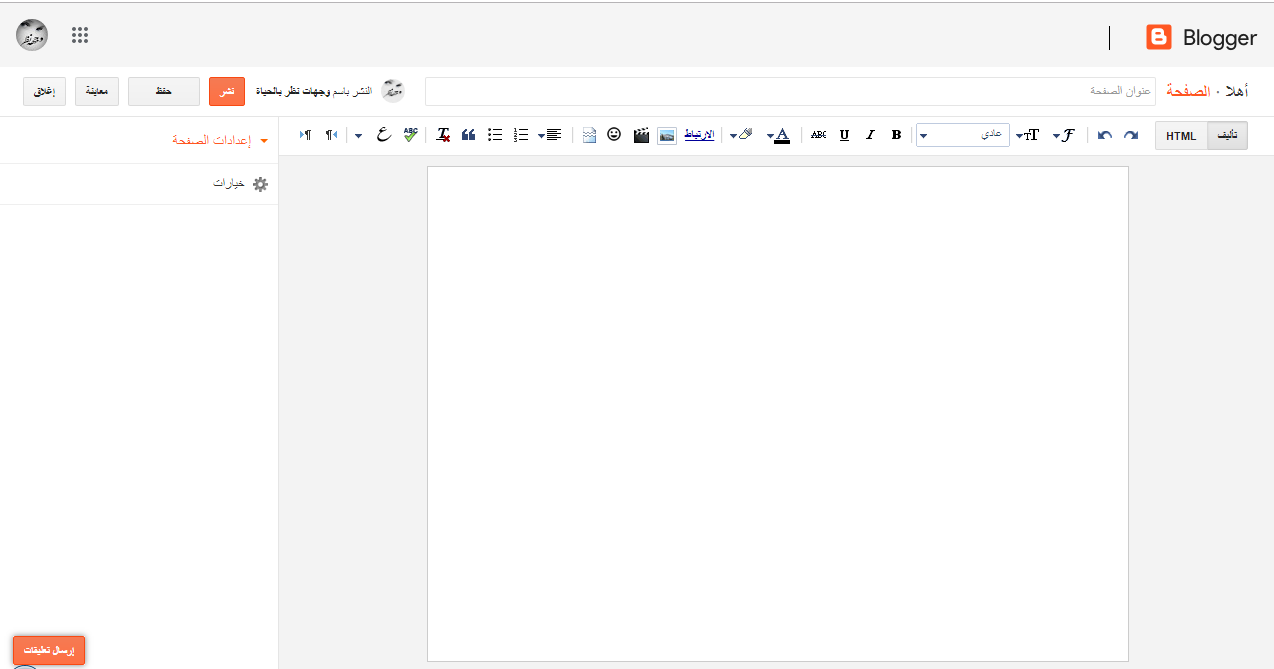Click the Blogger logo
The height and width of the screenshot is (669, 1274).
(x=1201, y=38)
